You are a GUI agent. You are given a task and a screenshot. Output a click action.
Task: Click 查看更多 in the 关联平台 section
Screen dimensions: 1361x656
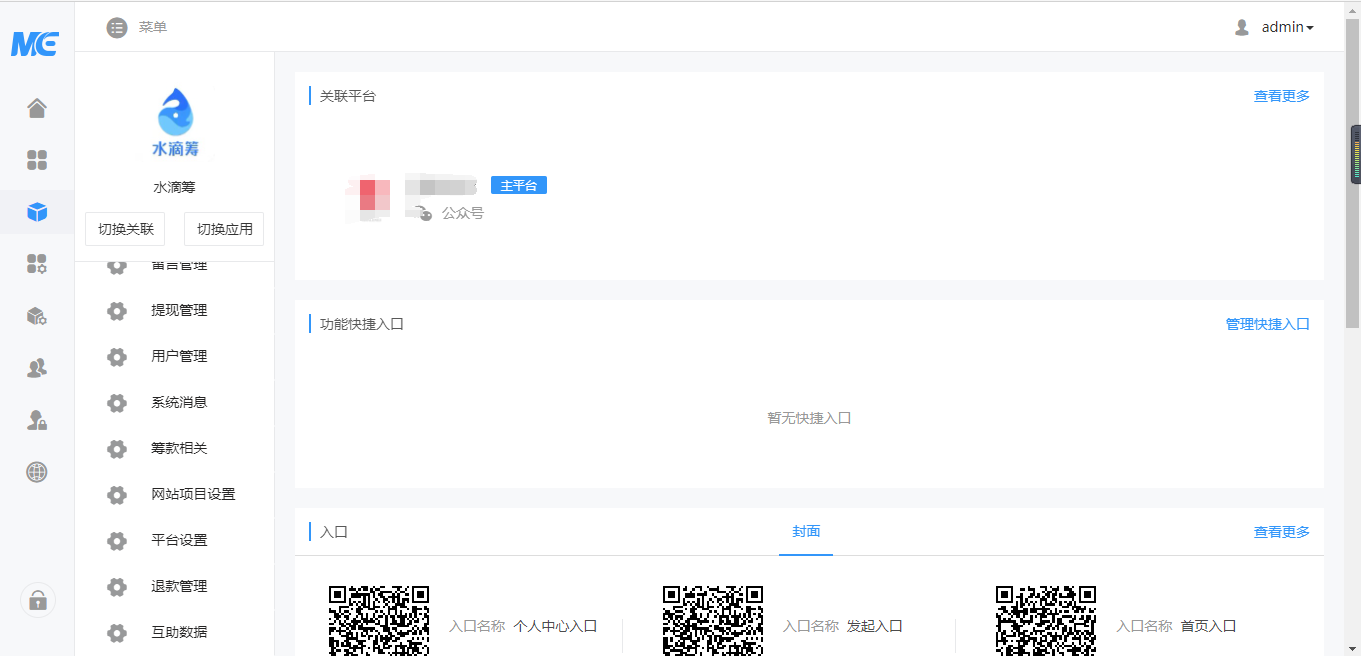pos(1282,96)
